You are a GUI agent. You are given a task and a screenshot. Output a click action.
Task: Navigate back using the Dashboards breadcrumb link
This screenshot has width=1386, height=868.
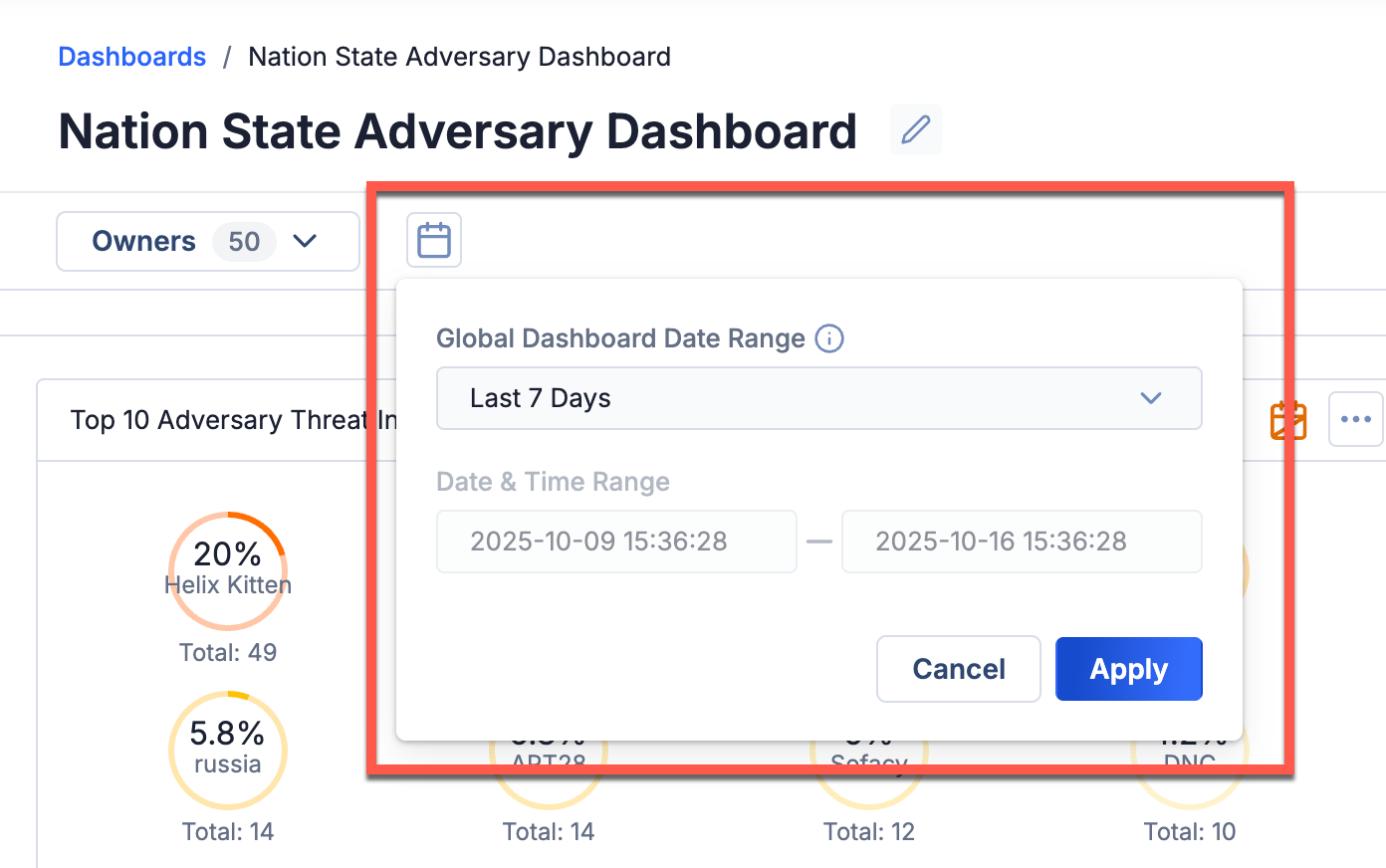coord(131,57)
